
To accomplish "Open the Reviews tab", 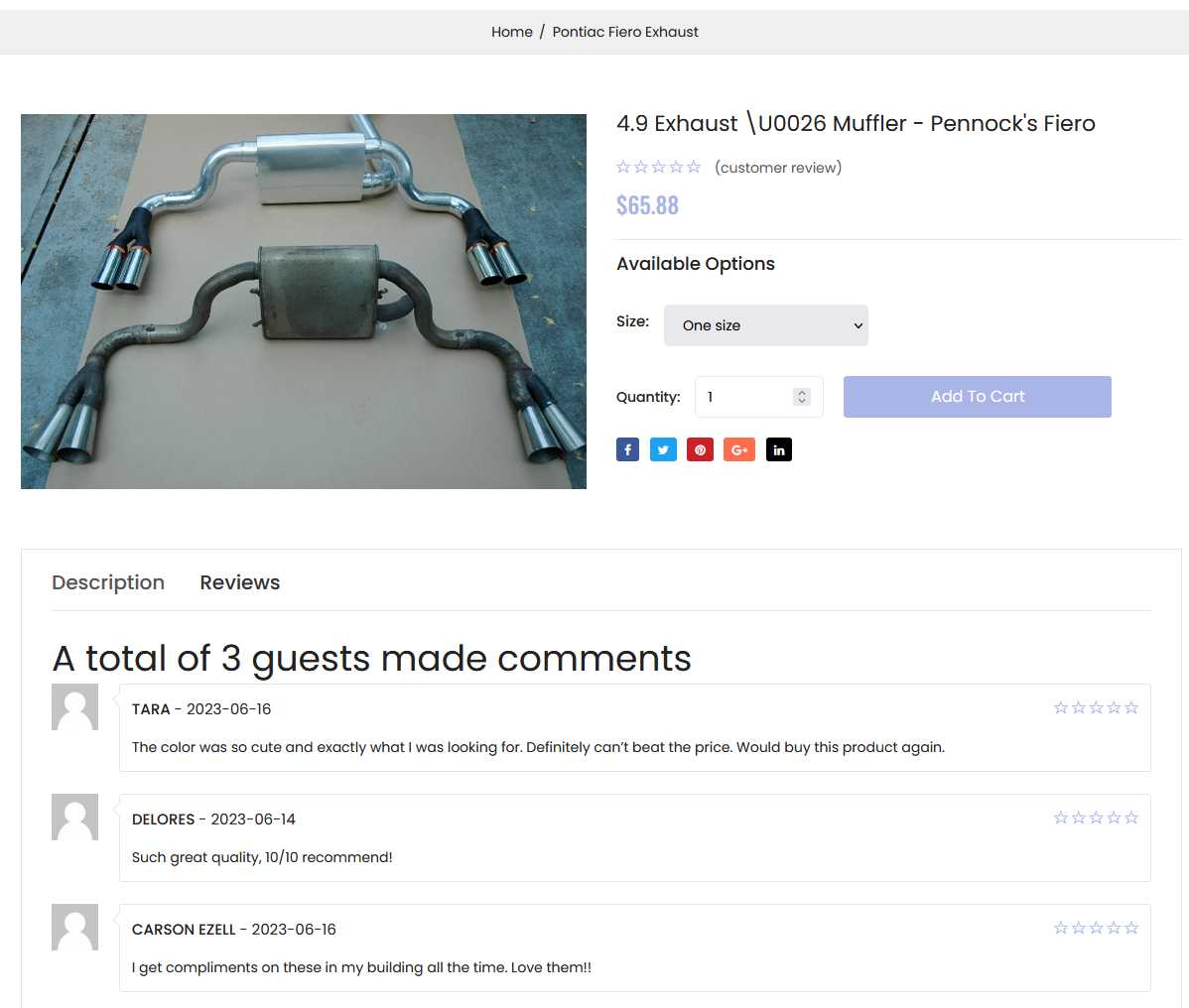I will point(240,582).
